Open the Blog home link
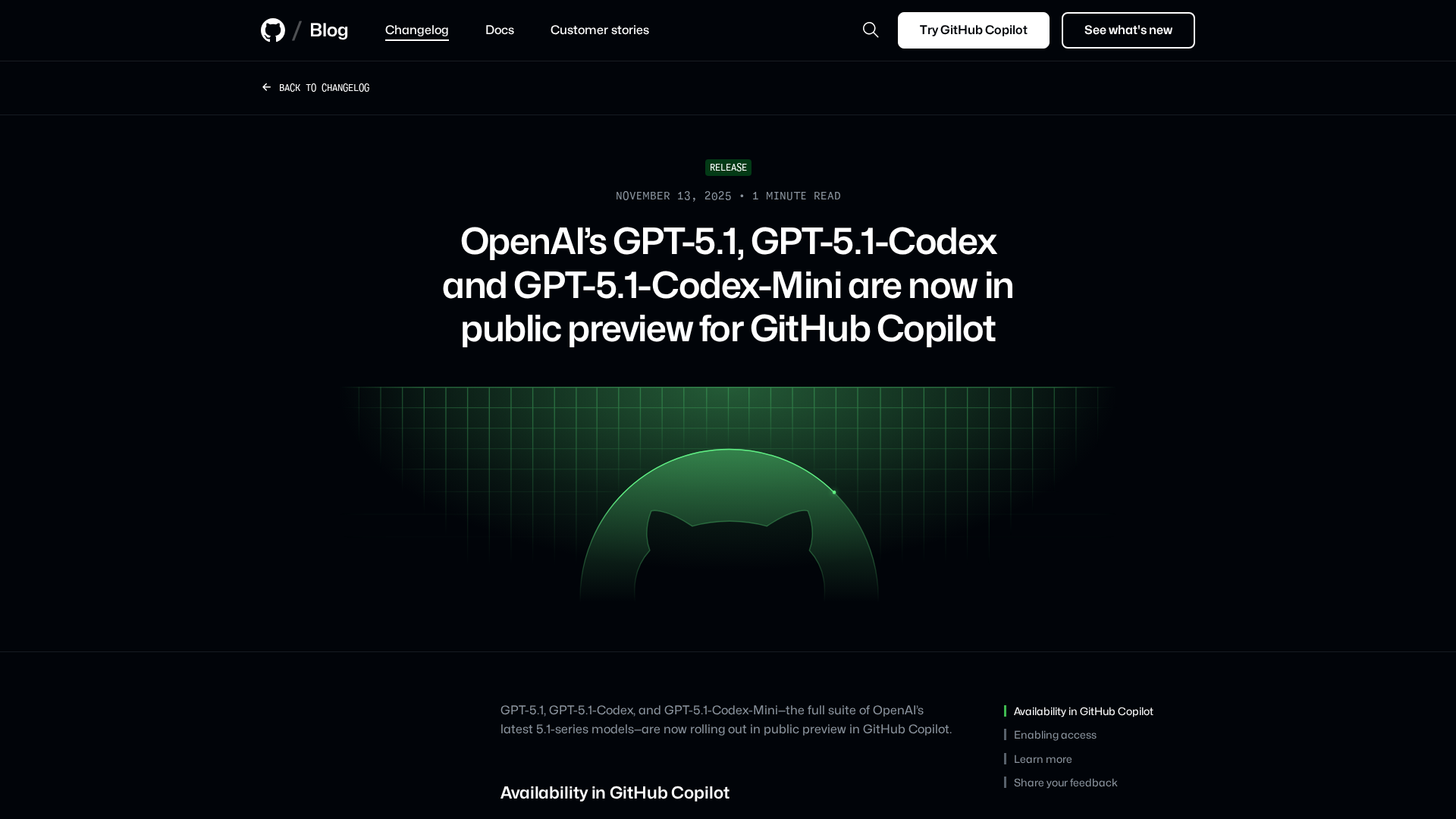Image resolution: width=1456 pixels, height=819 pixels. pos(328,30)
